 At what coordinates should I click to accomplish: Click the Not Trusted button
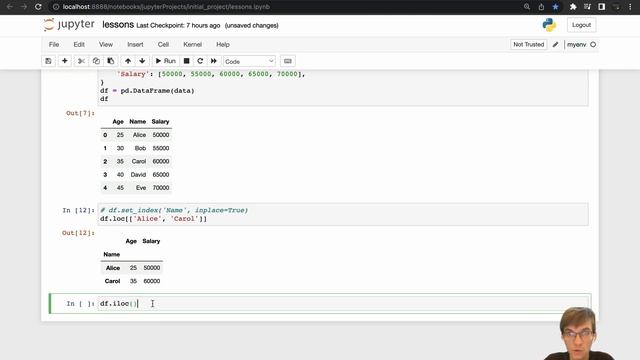529,44
